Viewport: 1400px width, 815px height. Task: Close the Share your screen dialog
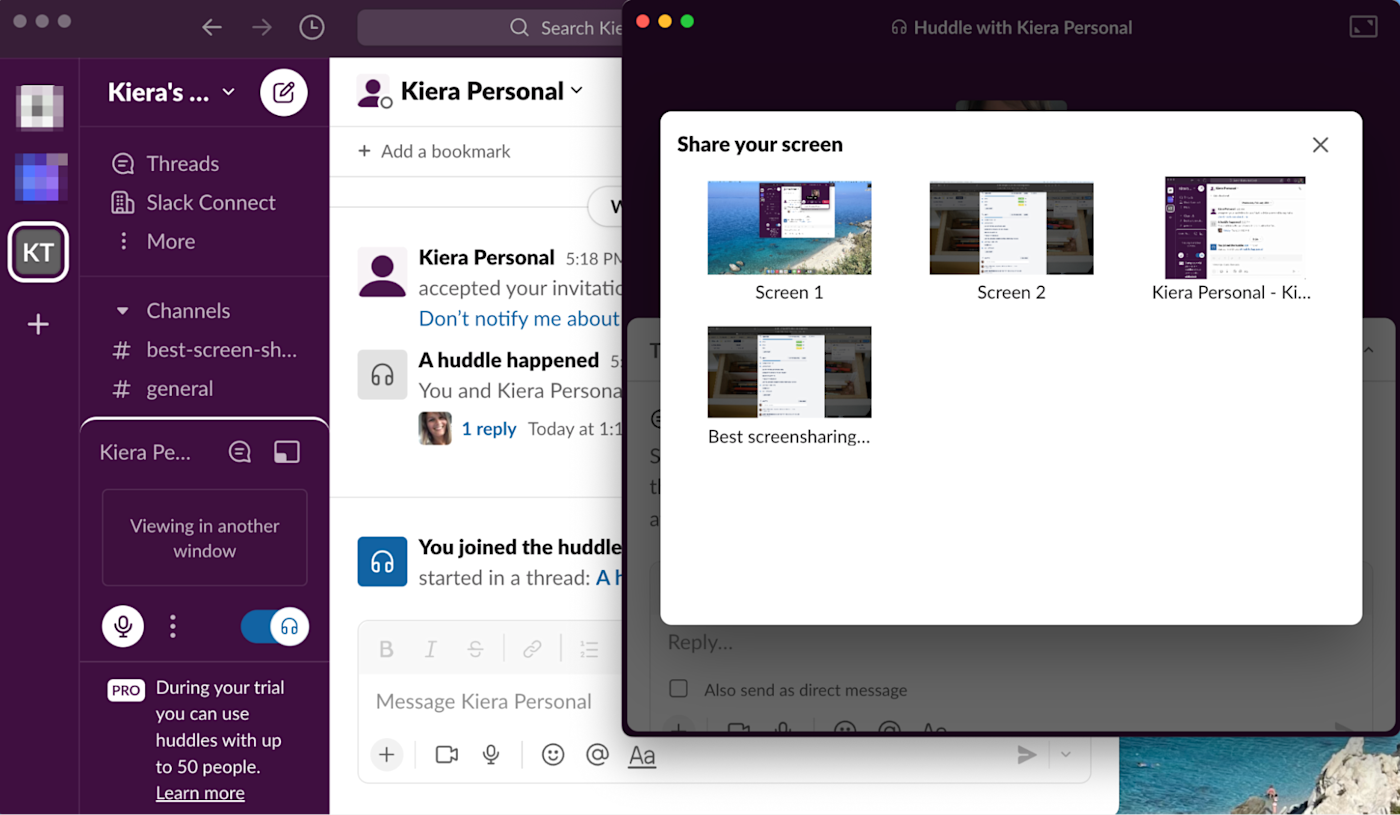tap(1320, 145)
